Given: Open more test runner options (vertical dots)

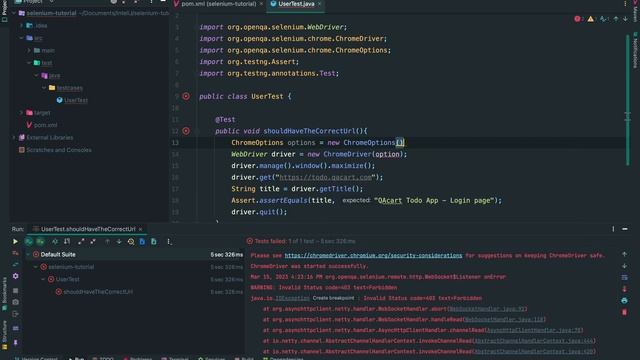Looking at the screenshot, I should 169,242.
